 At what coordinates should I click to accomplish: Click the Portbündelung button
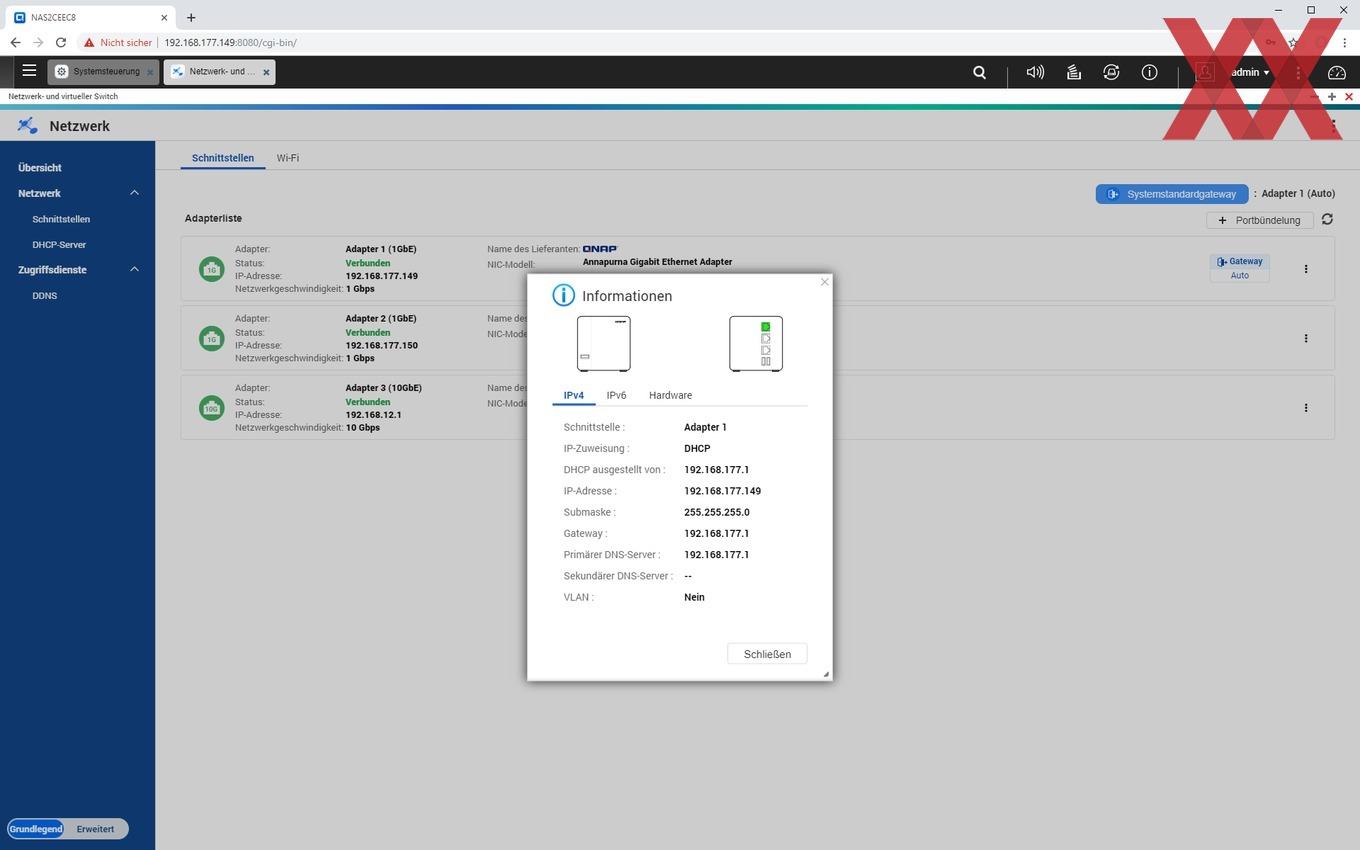[x=1260, y=220]
